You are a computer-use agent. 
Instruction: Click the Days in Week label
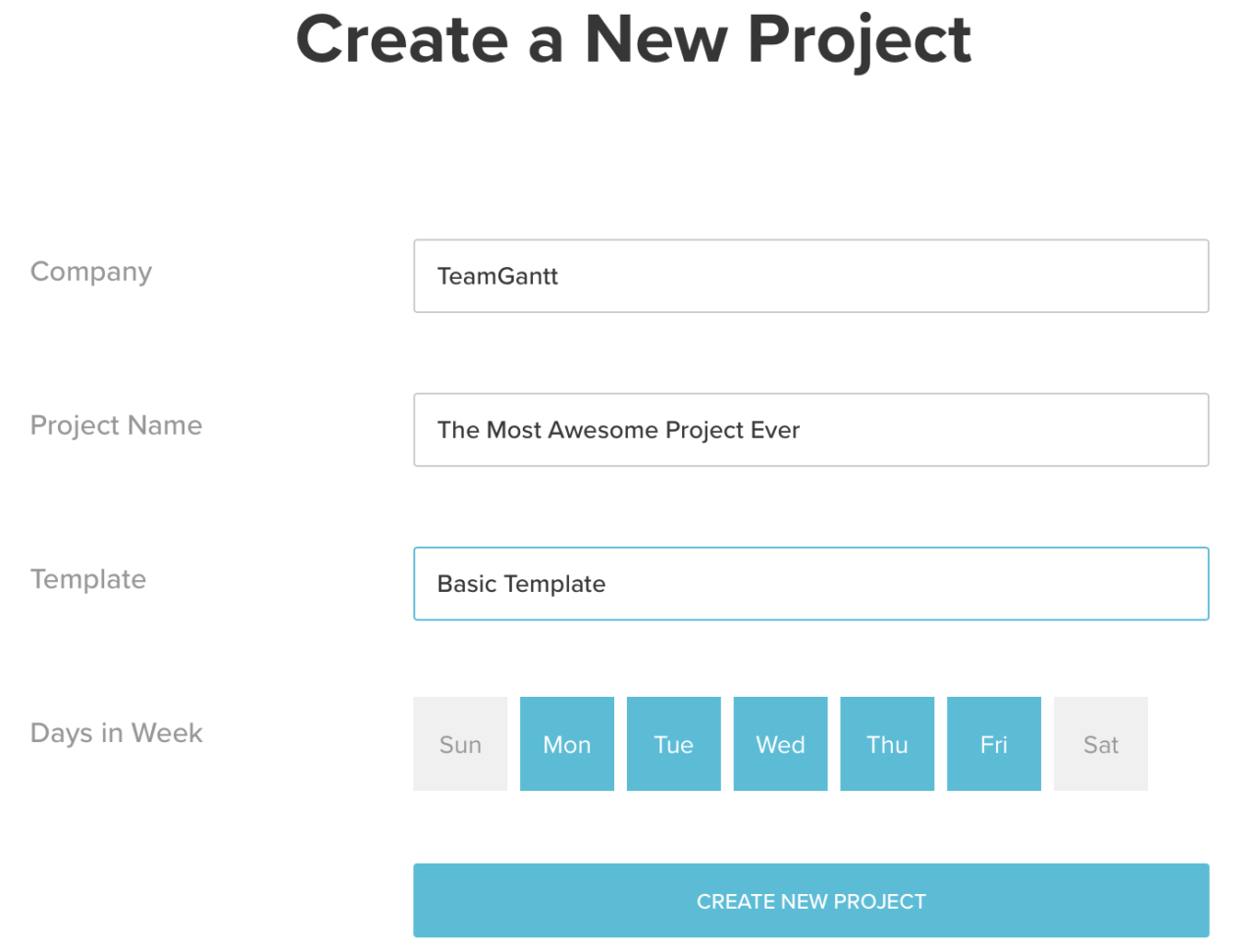pyautogui.click(x=116, y=733)
